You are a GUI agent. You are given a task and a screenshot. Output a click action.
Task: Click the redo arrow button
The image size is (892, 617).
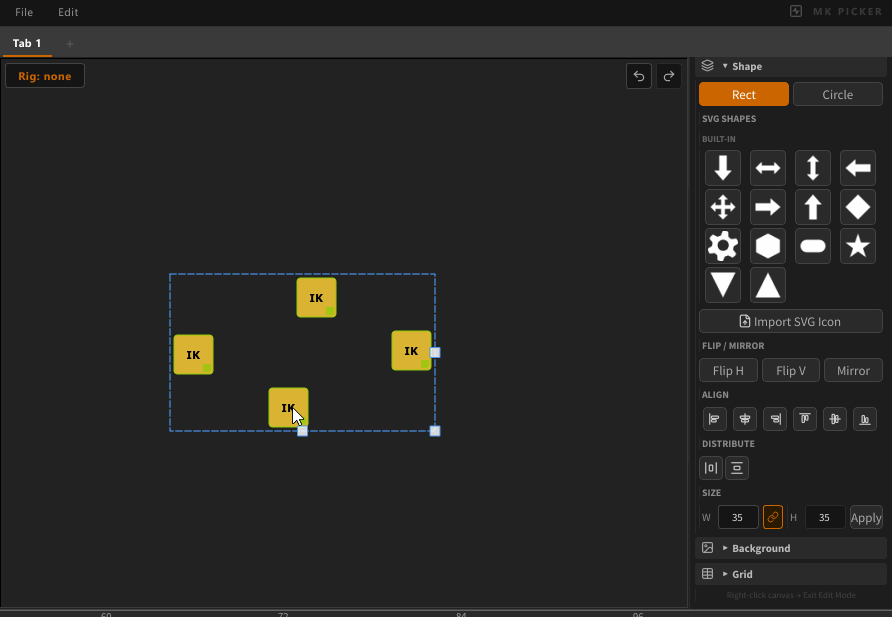coord(669,76)
